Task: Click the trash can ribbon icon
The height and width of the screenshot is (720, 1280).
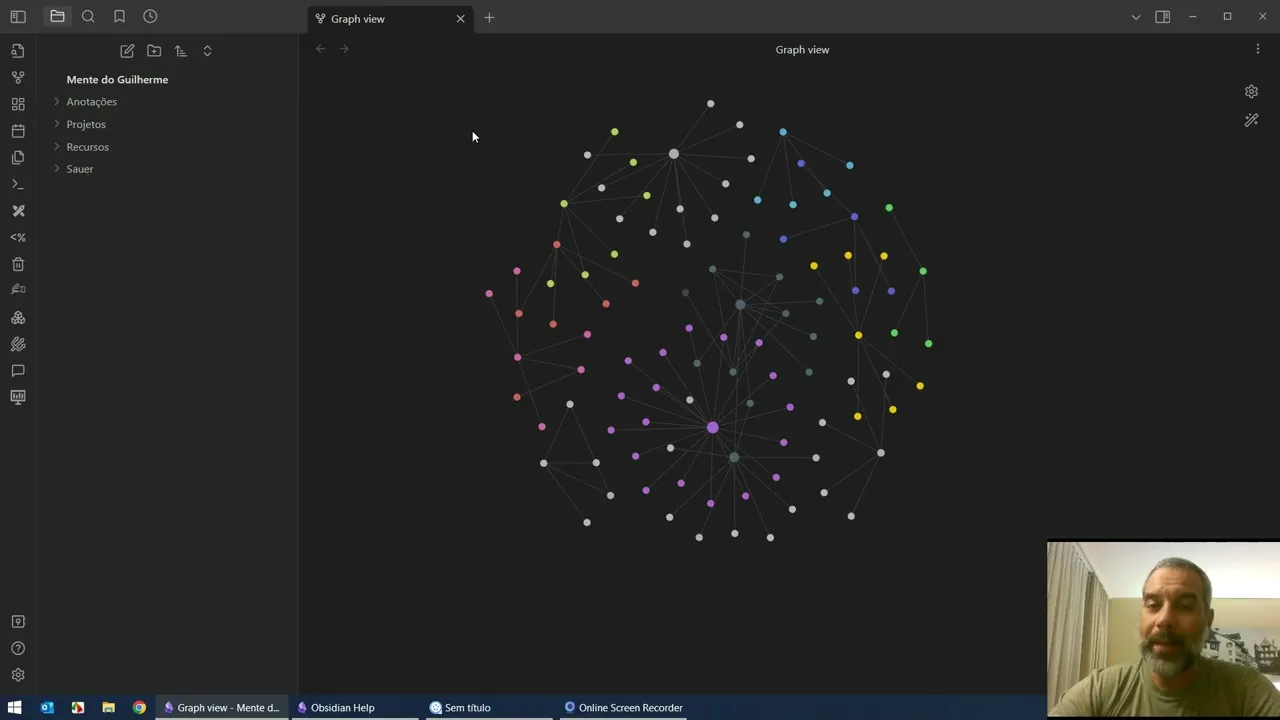Action: pos(18,264)
